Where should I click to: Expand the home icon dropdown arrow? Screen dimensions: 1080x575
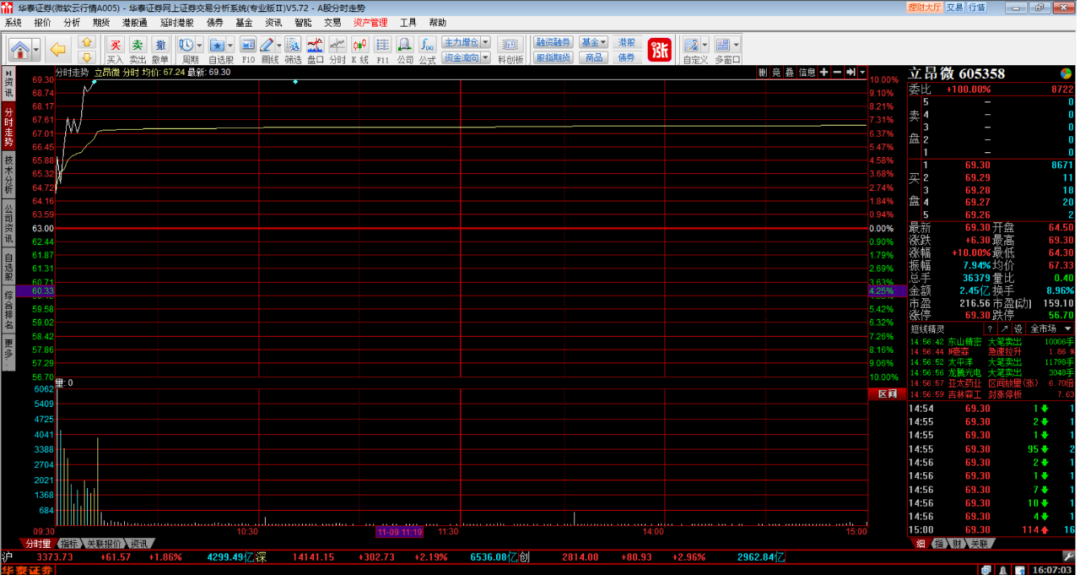[36, 50]
